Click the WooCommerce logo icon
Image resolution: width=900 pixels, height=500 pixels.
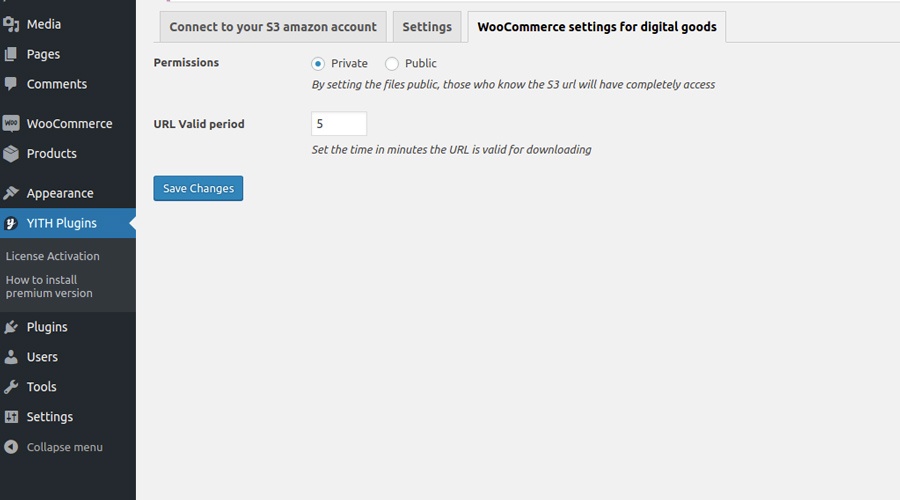tap(10, 123)
